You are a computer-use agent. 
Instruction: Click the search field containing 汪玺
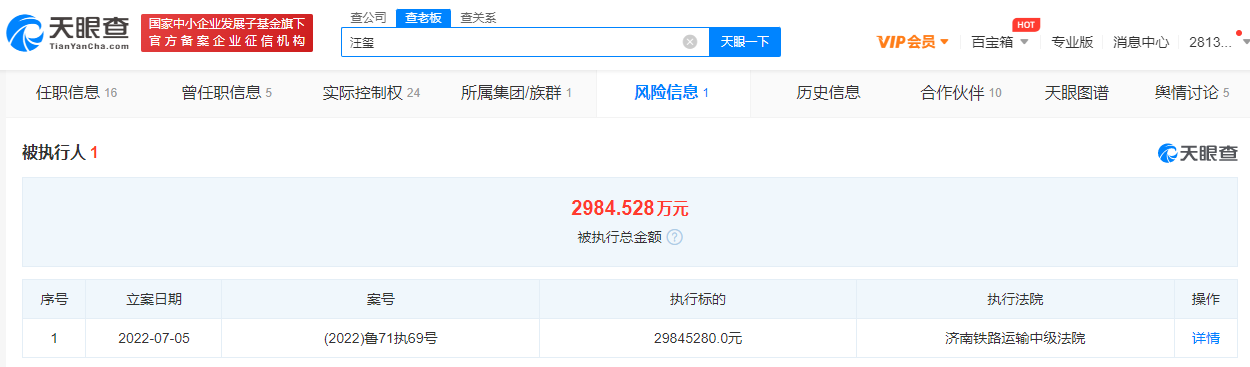click(x=525, y=42)
